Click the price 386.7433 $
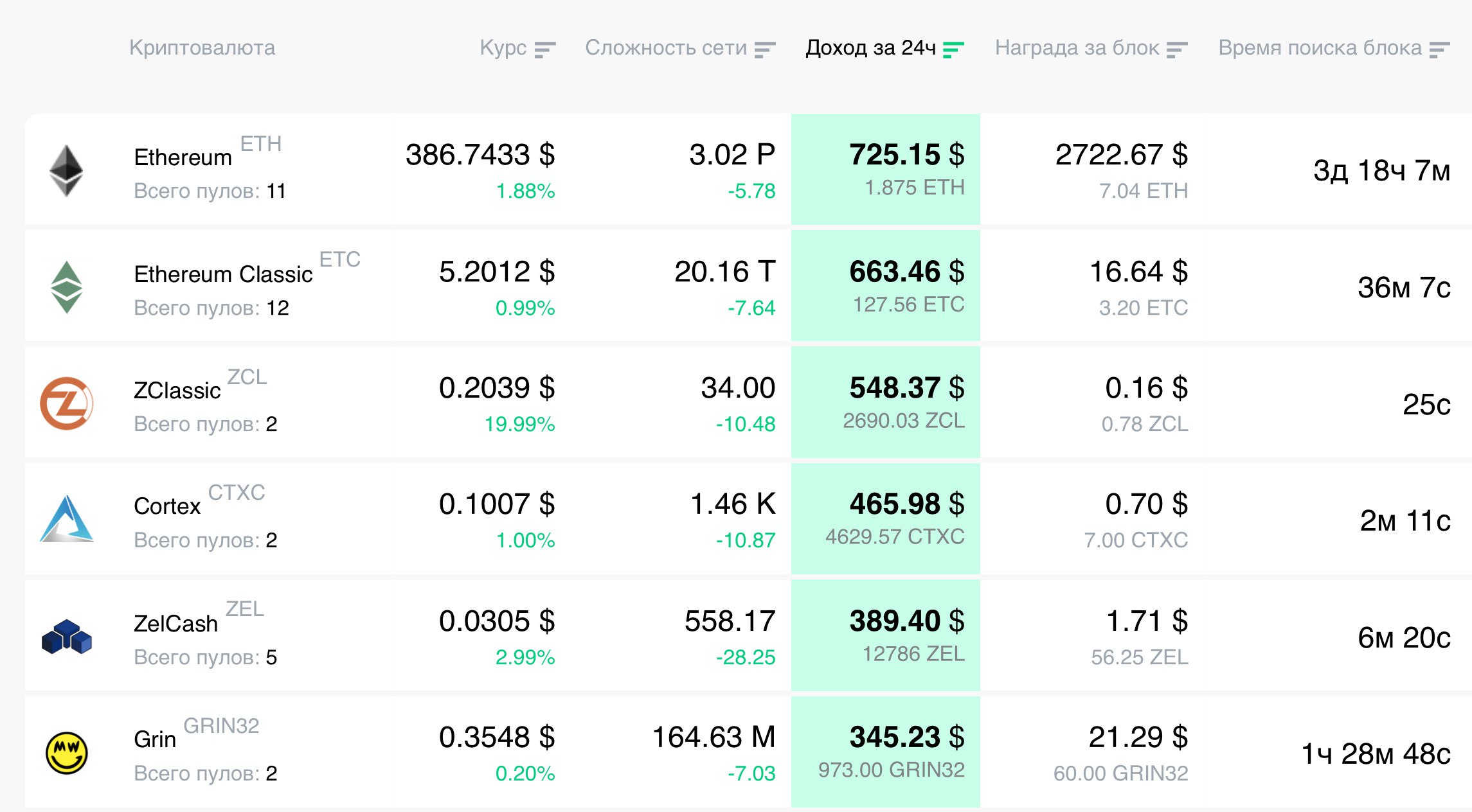The height and width of the screenshot is (812, 1472). tap(480, 155)
